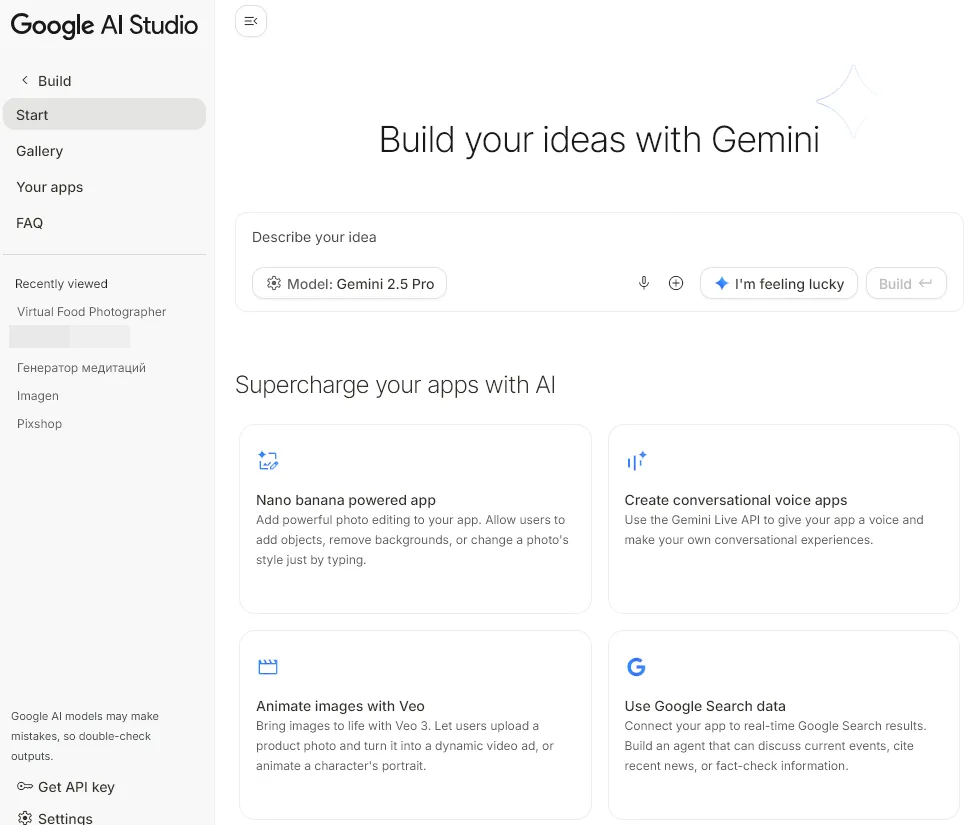This screenshot has height=825, width=974.
Task: Open the recently viewed Pixshop app
Action: [x=40, y=424]
